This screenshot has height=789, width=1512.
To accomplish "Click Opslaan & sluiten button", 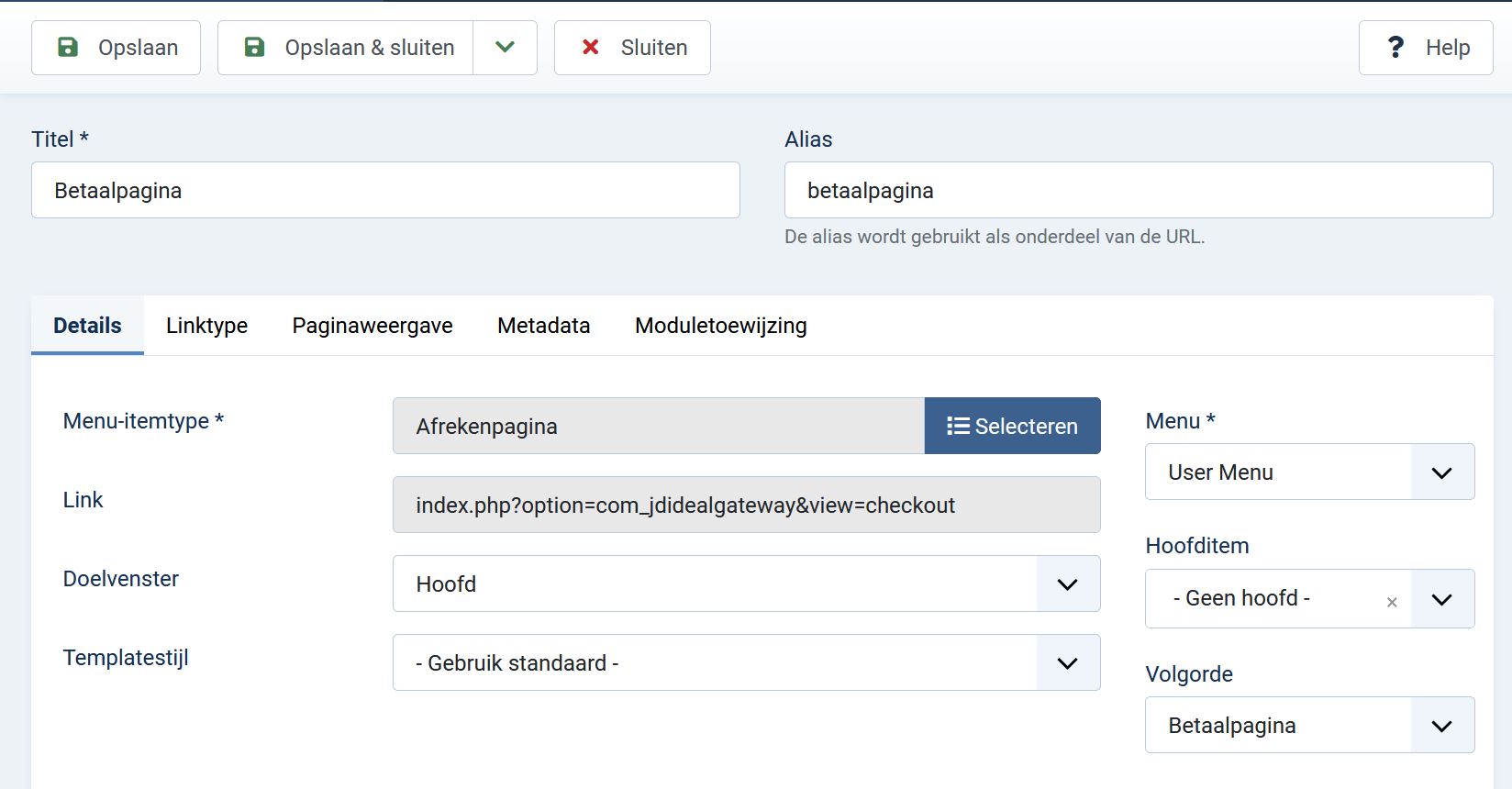I will click(x=346, y=48).
